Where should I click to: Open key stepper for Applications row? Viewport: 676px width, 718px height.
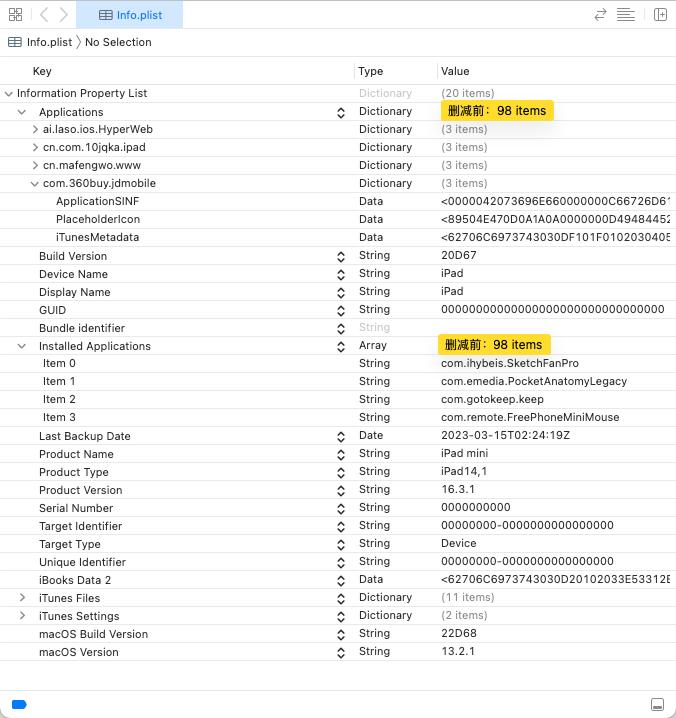341,113
